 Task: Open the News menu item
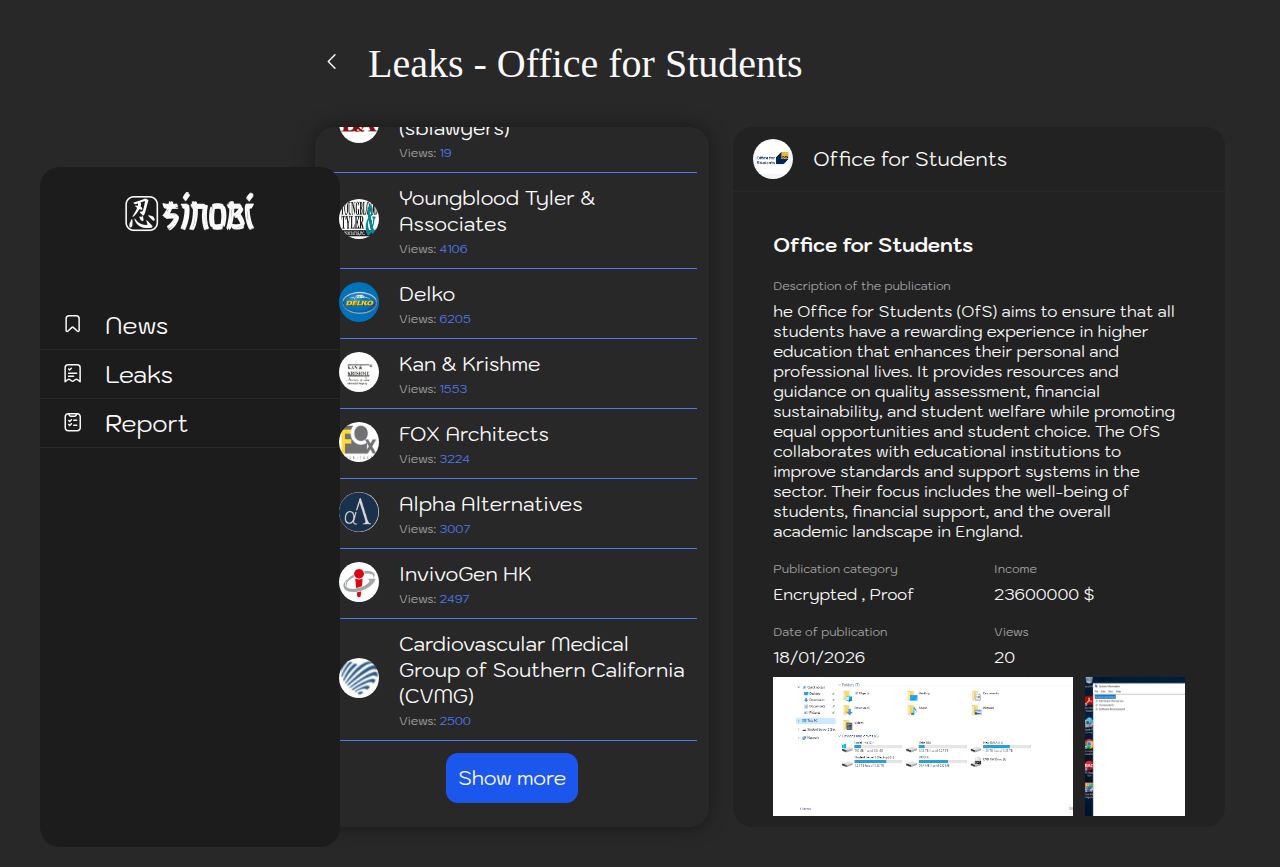point(136,326)
